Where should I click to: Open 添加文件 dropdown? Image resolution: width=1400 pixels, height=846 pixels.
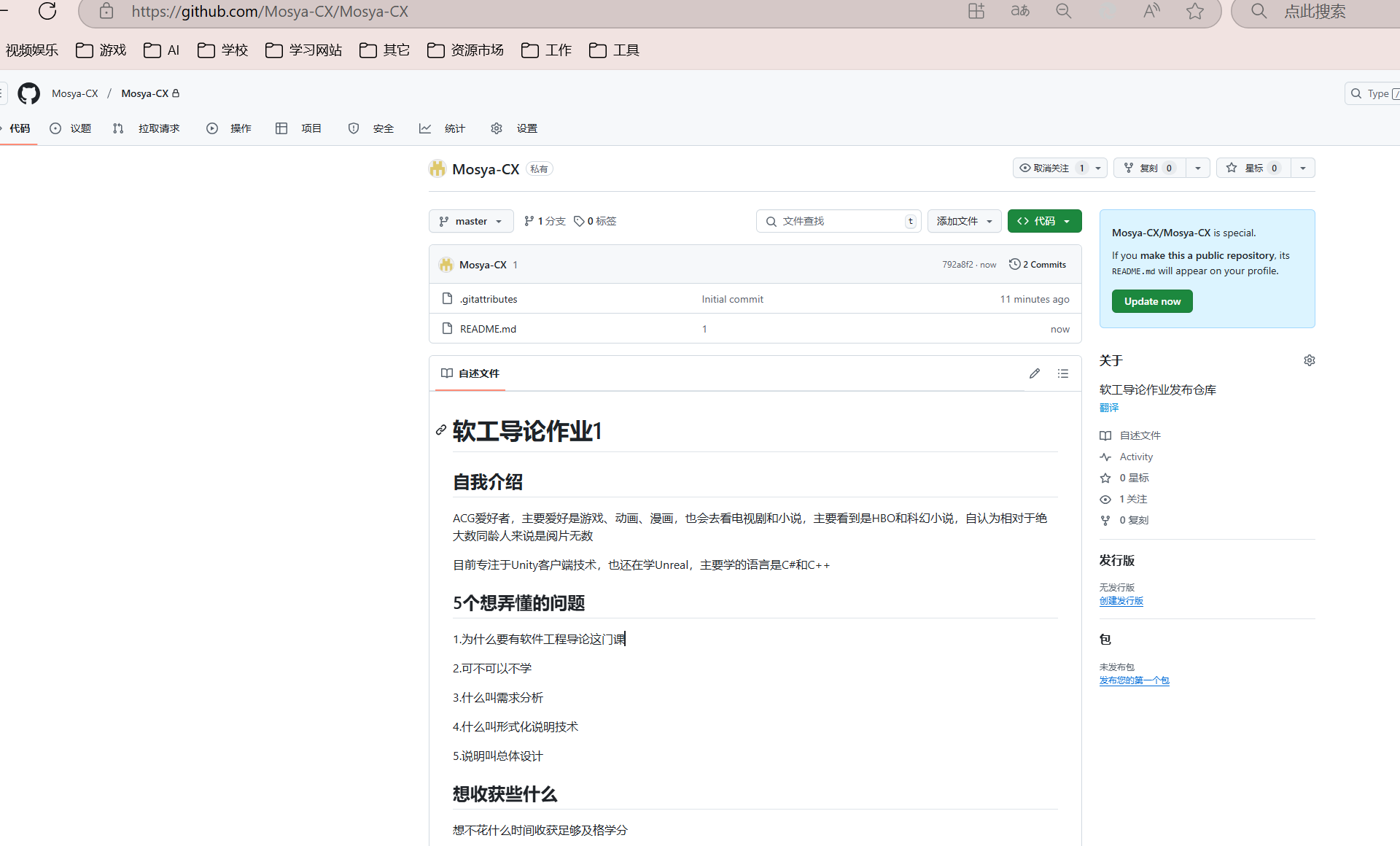point(964,221)
